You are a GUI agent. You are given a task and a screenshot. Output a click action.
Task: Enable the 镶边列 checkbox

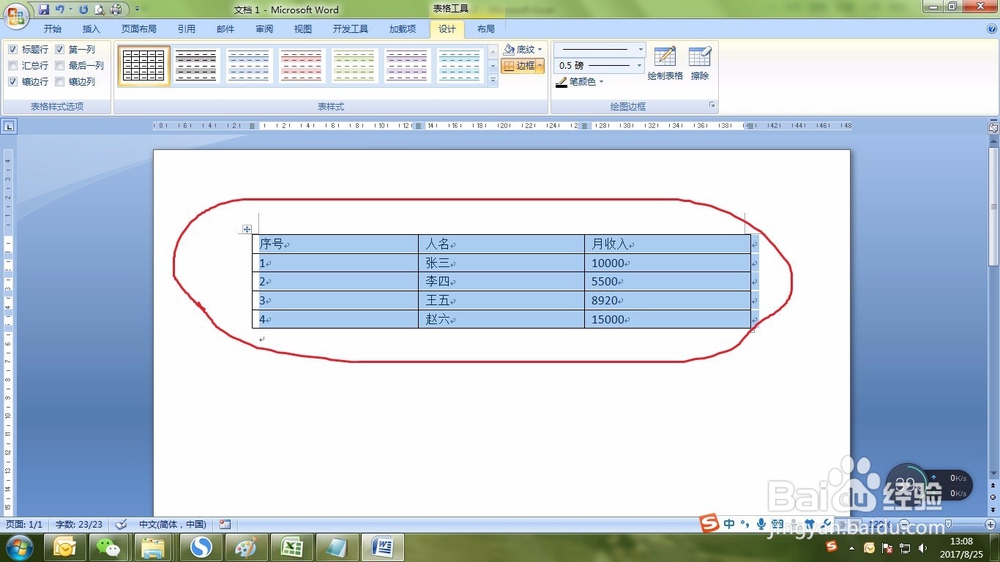(x=59, y=82)
